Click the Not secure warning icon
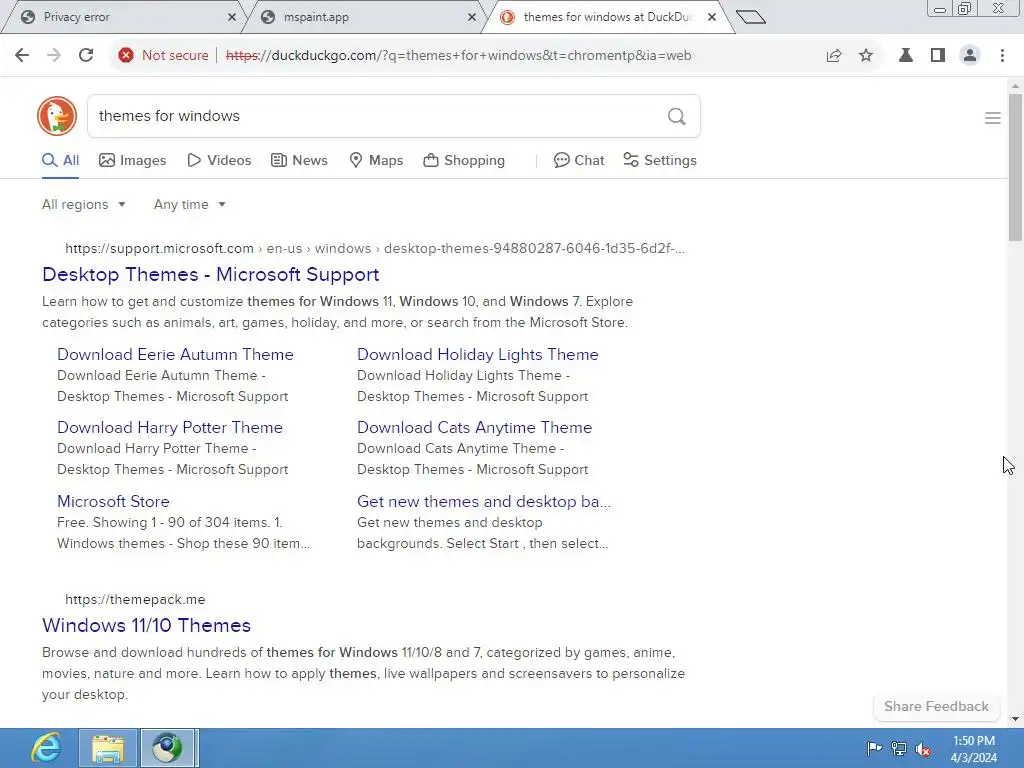 pos(126,56)
